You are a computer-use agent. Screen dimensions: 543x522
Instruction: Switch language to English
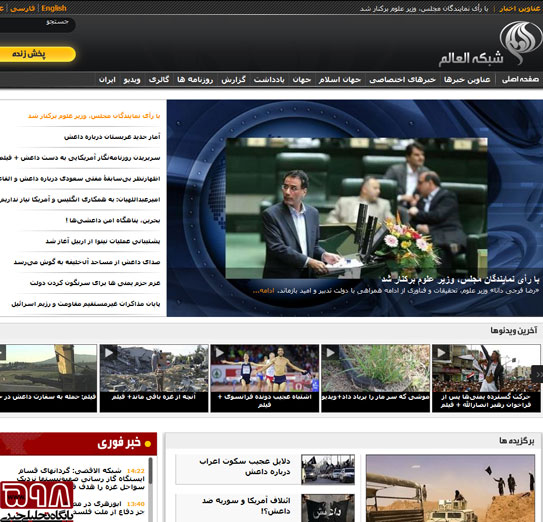tap(54, 8)
